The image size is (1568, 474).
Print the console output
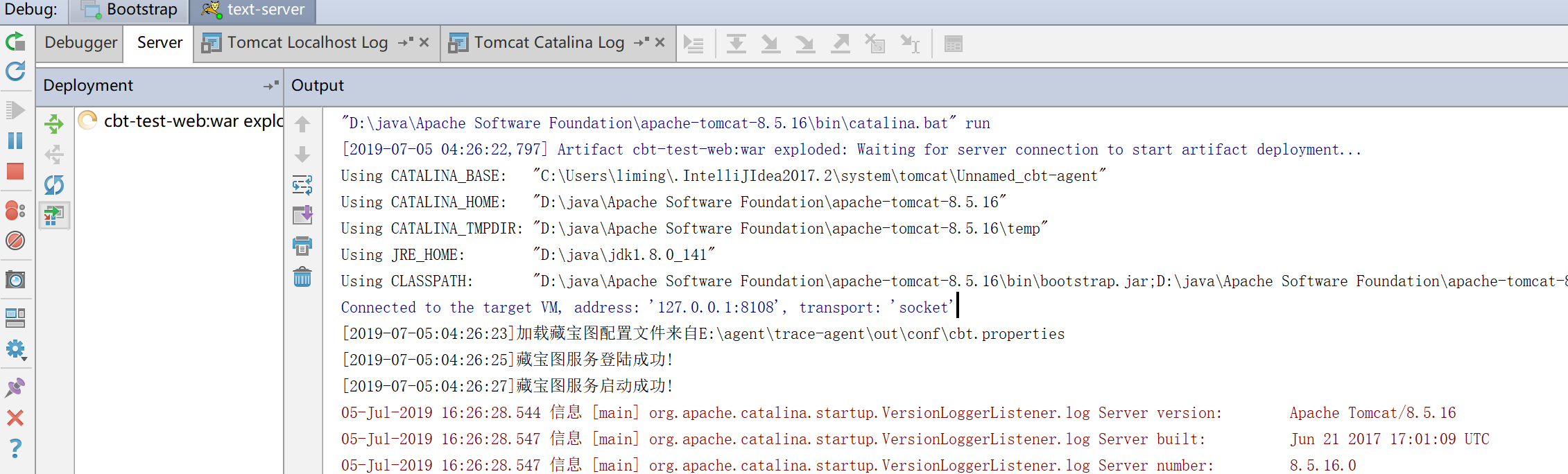click(302, 246)
